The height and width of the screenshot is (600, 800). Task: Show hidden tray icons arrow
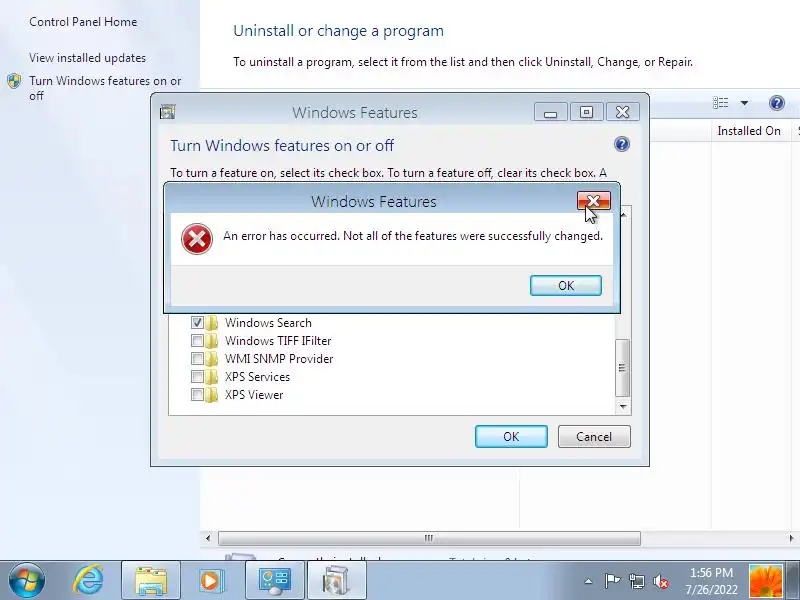point(588,581)
